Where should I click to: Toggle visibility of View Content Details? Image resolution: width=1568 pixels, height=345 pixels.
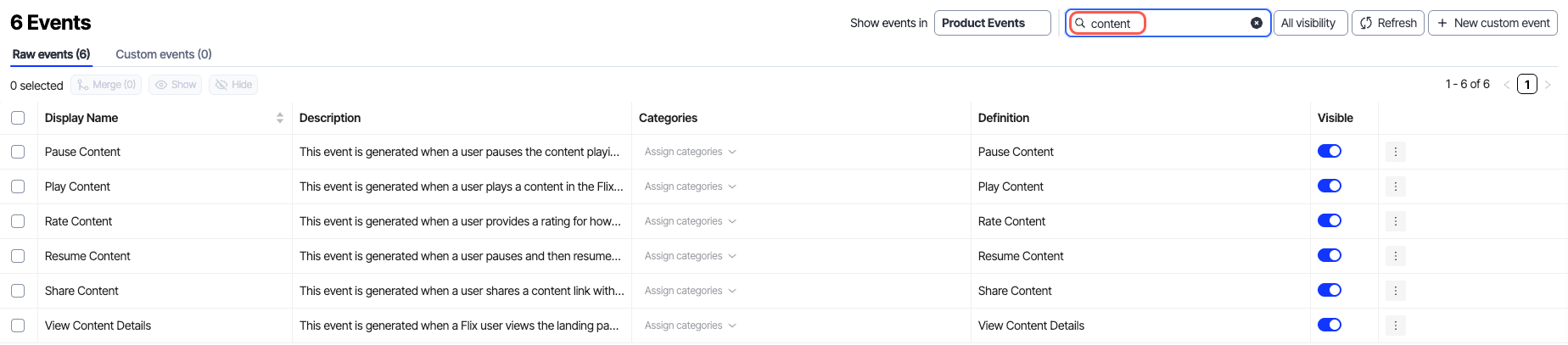click(x=1330, y=325)
